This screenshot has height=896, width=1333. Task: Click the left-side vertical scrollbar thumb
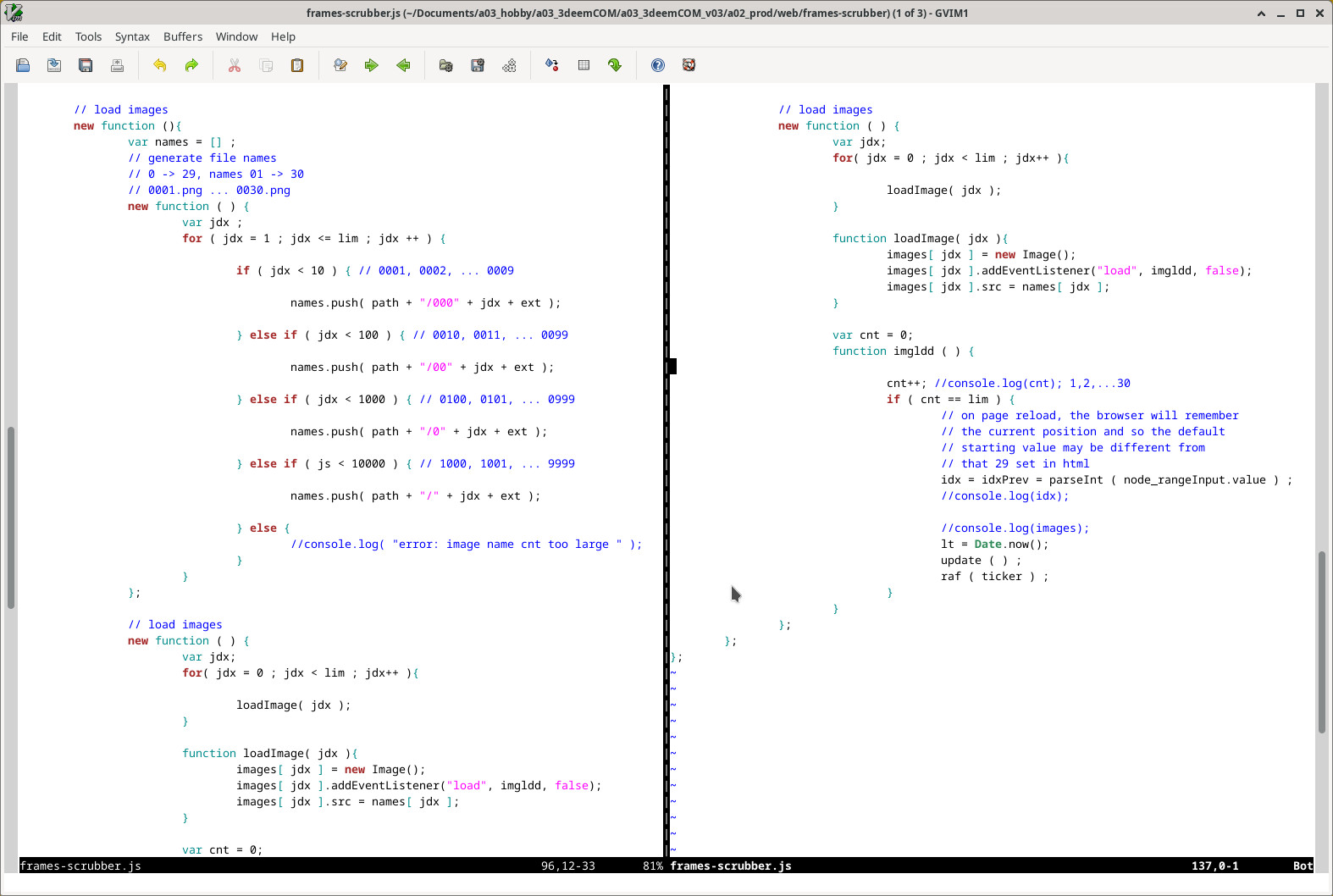pos(11,517)
